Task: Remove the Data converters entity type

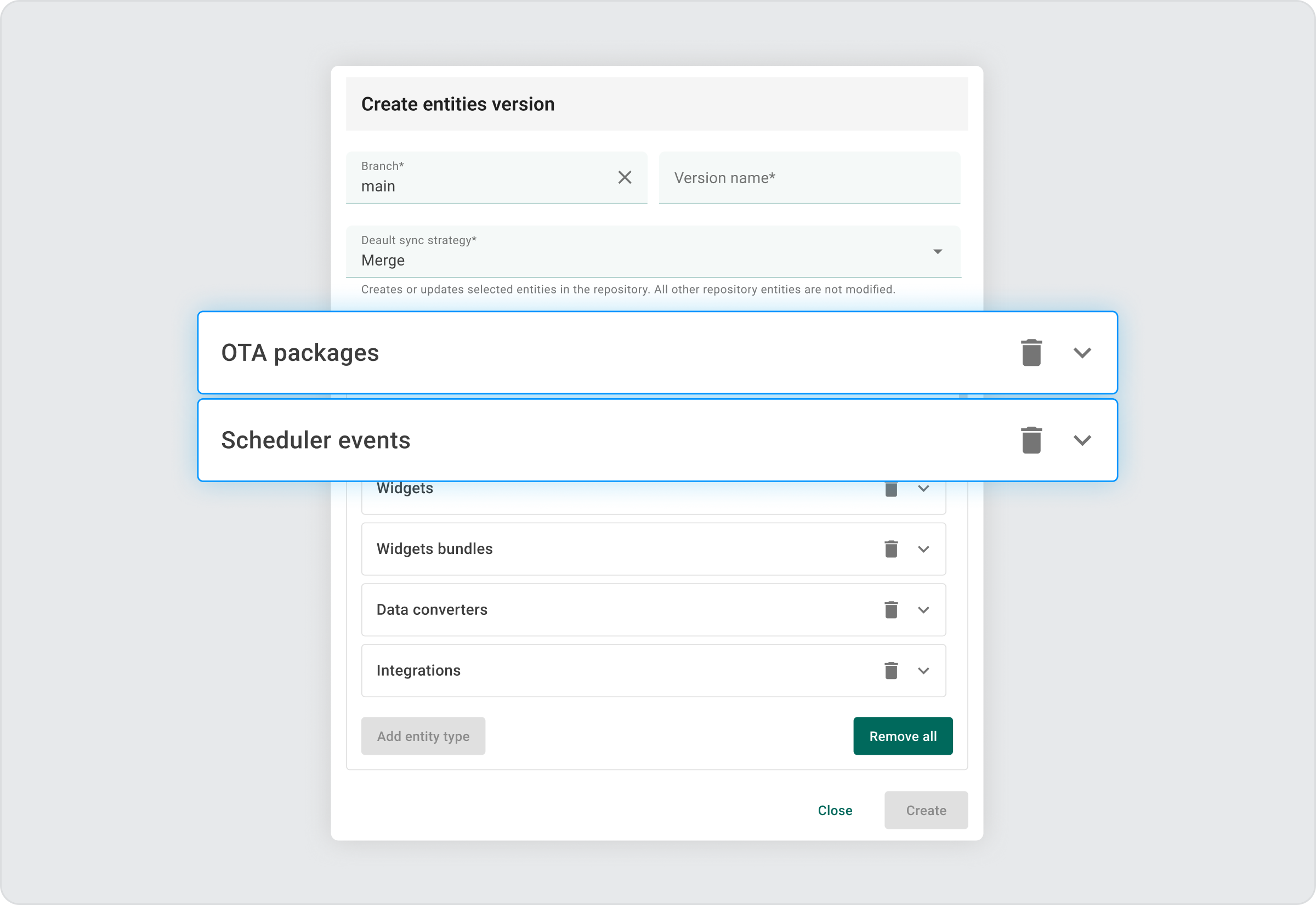Action: pyautogui.click(x=891, y=609)
